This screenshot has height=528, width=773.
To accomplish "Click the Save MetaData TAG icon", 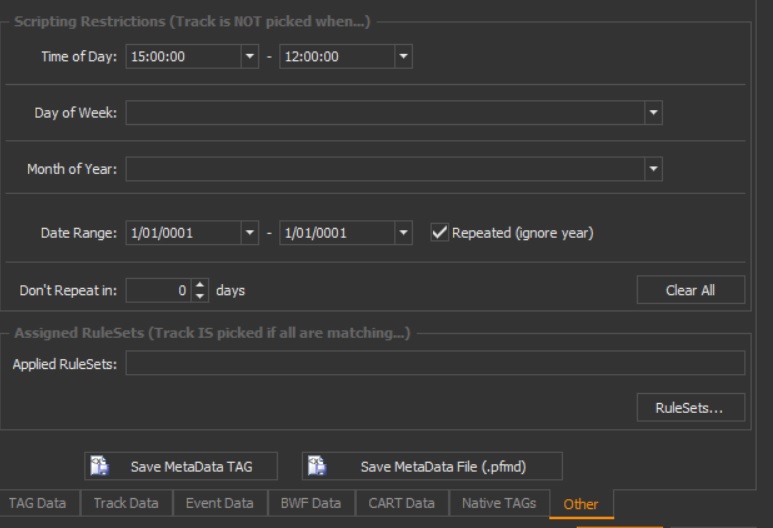I will click(x=99, y=466).
